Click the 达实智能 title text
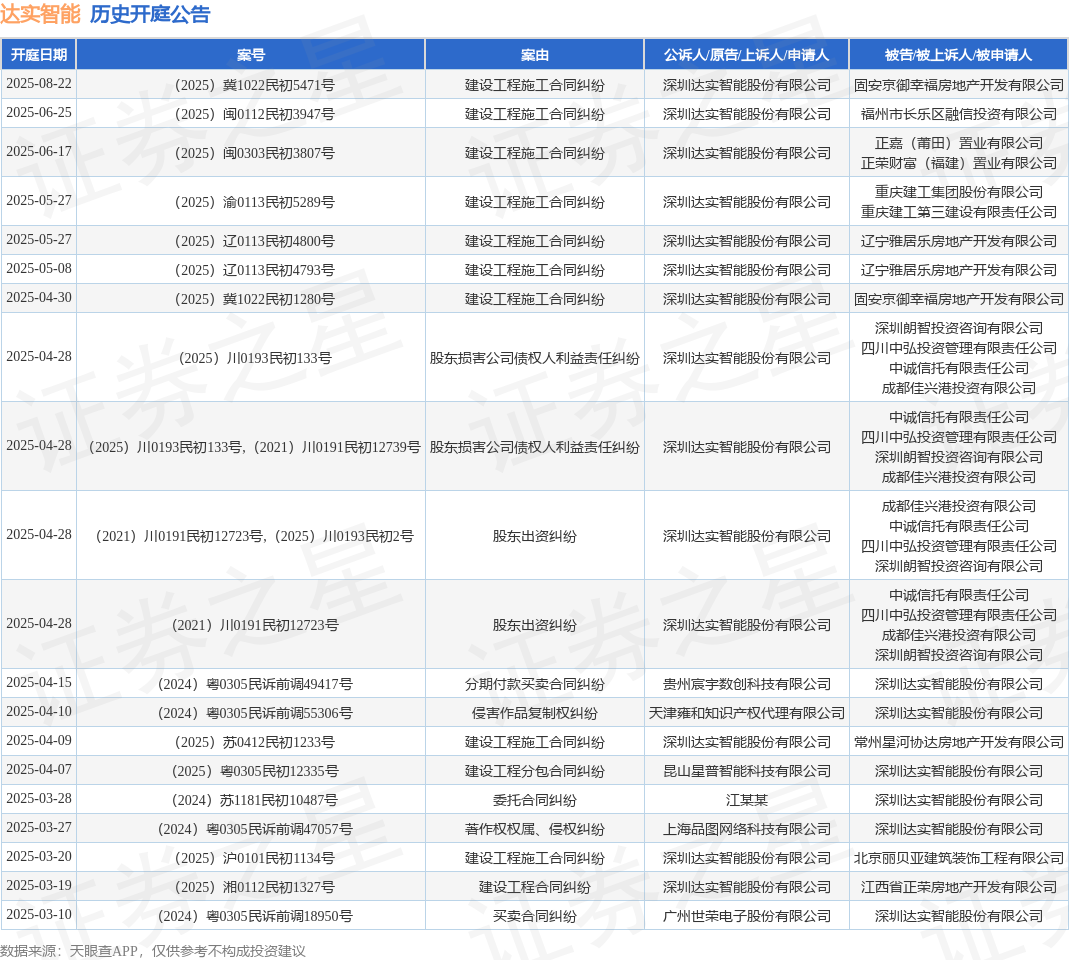Image resolution: width=1069 pixels, height=960 pixels. 40,14
